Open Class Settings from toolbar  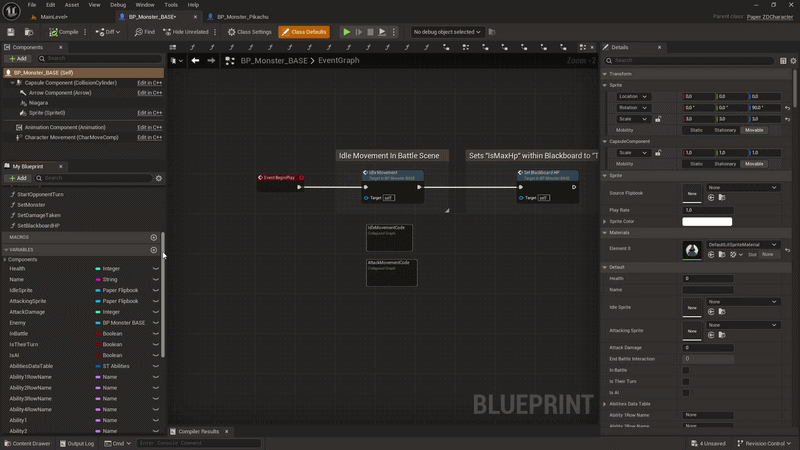click(249, 32)
